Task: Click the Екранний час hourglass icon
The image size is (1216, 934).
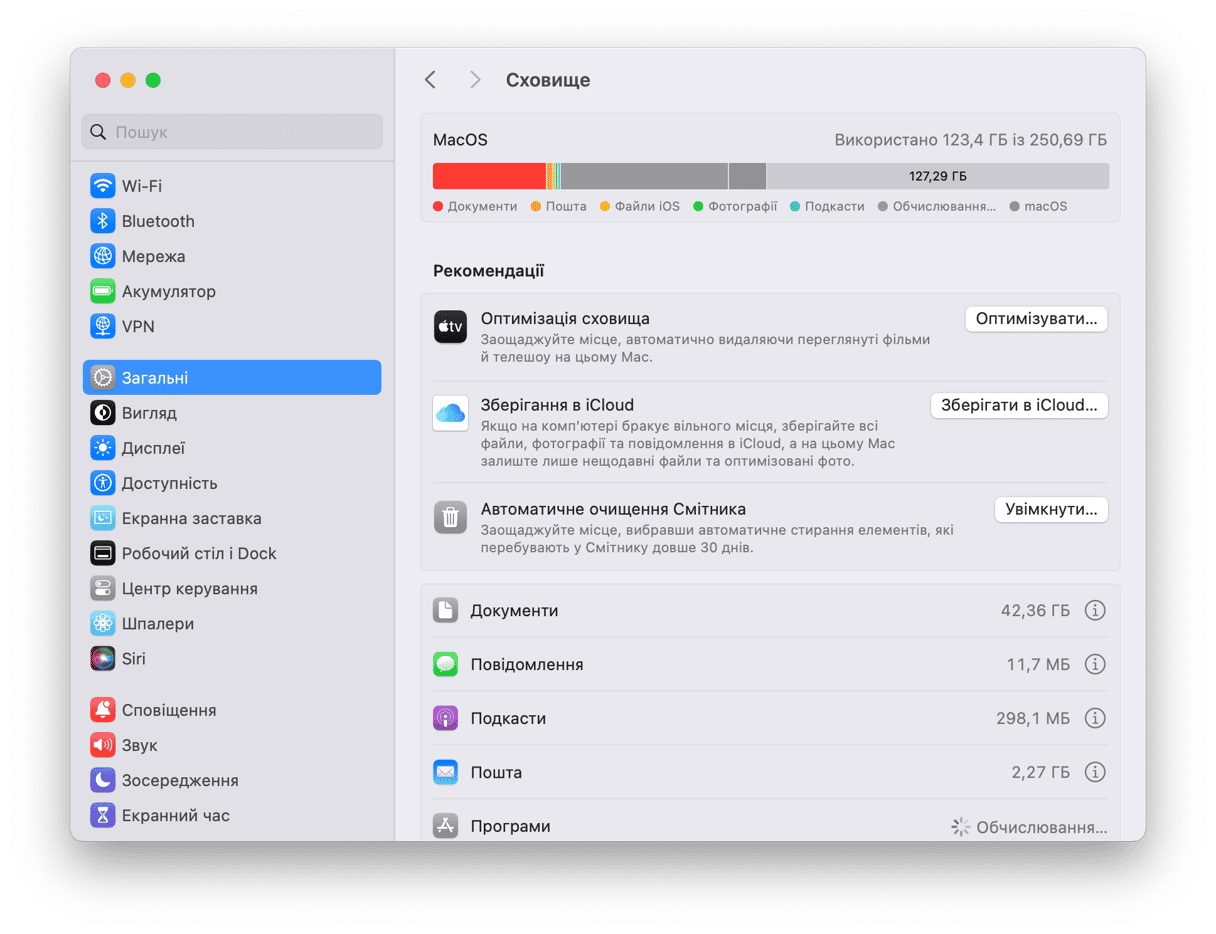Action: 102,815
